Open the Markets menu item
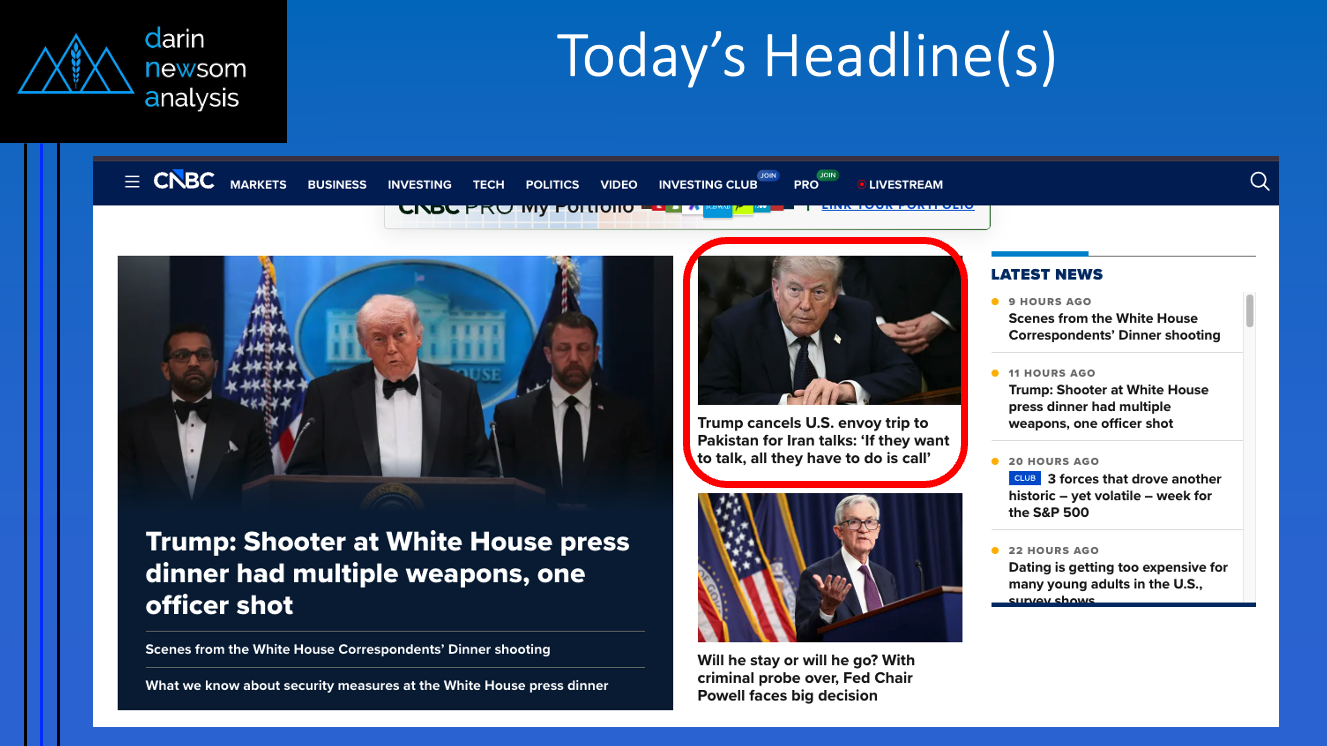 click(x=258, y=185)
